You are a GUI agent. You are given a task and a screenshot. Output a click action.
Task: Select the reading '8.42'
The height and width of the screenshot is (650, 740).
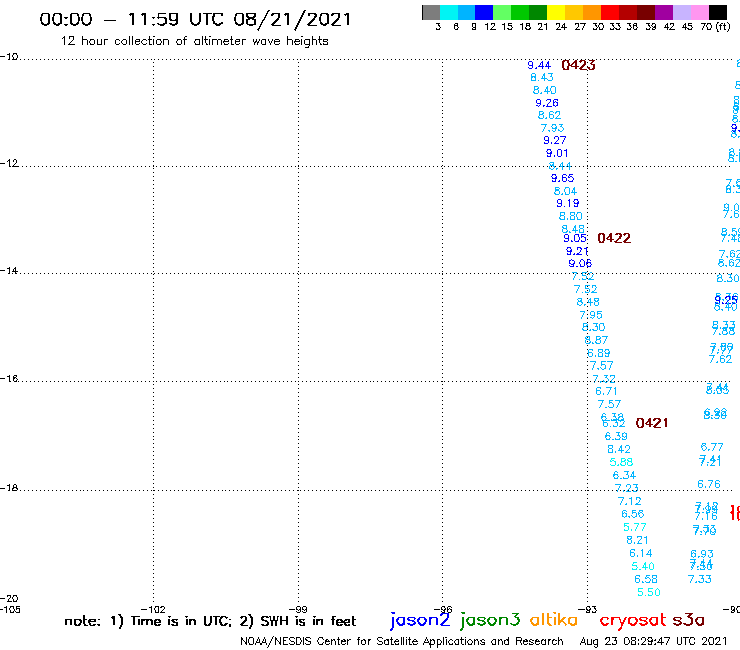click(x=619, y=449)
